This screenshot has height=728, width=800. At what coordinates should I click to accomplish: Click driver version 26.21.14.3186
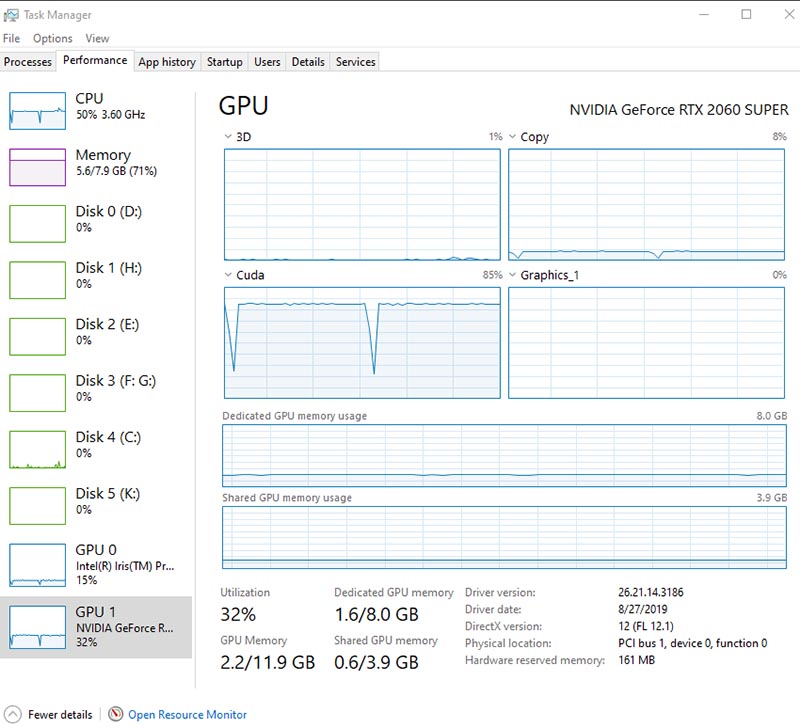(651, 592)
